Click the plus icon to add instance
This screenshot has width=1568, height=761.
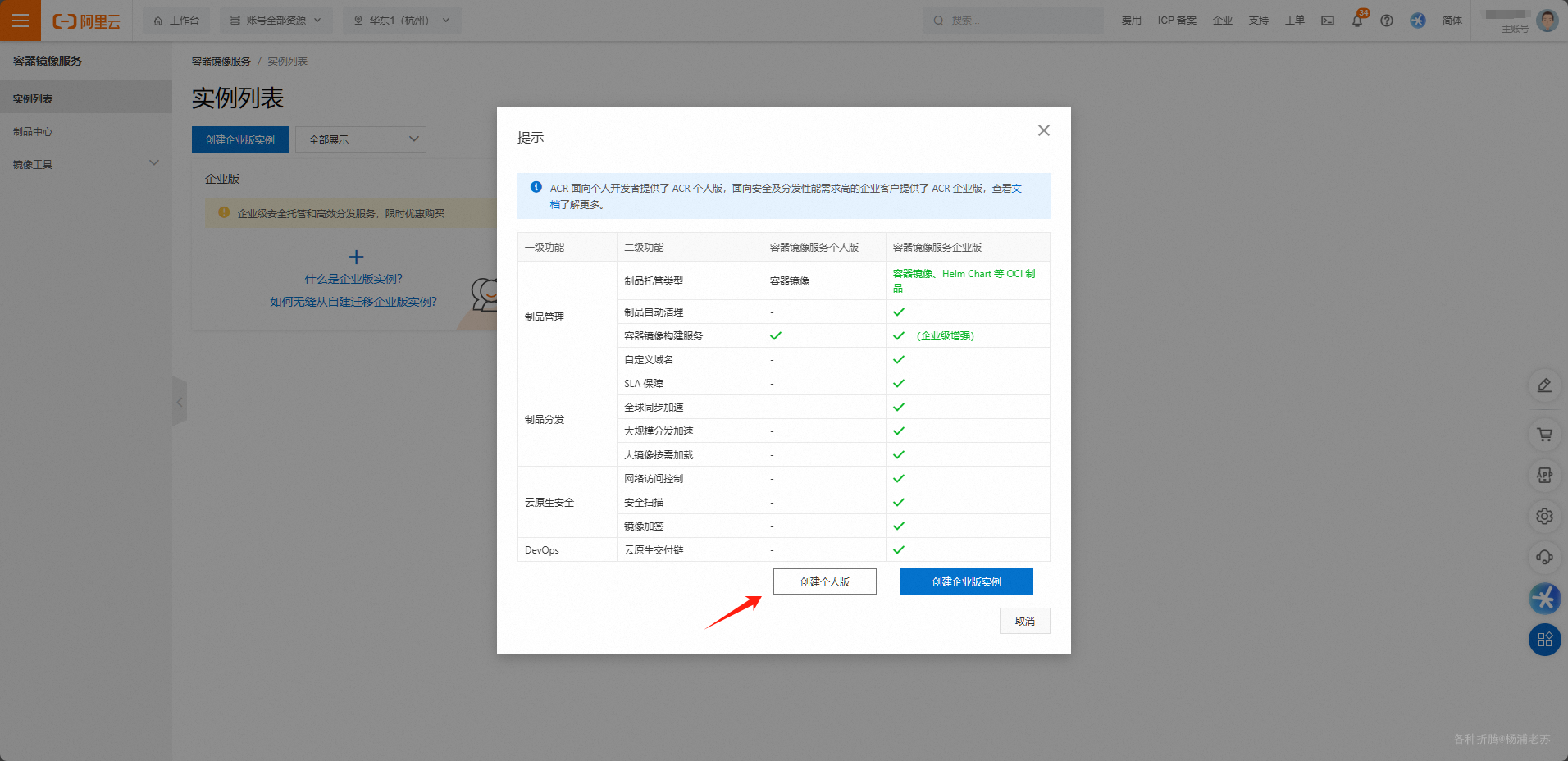tap(356, 257)
